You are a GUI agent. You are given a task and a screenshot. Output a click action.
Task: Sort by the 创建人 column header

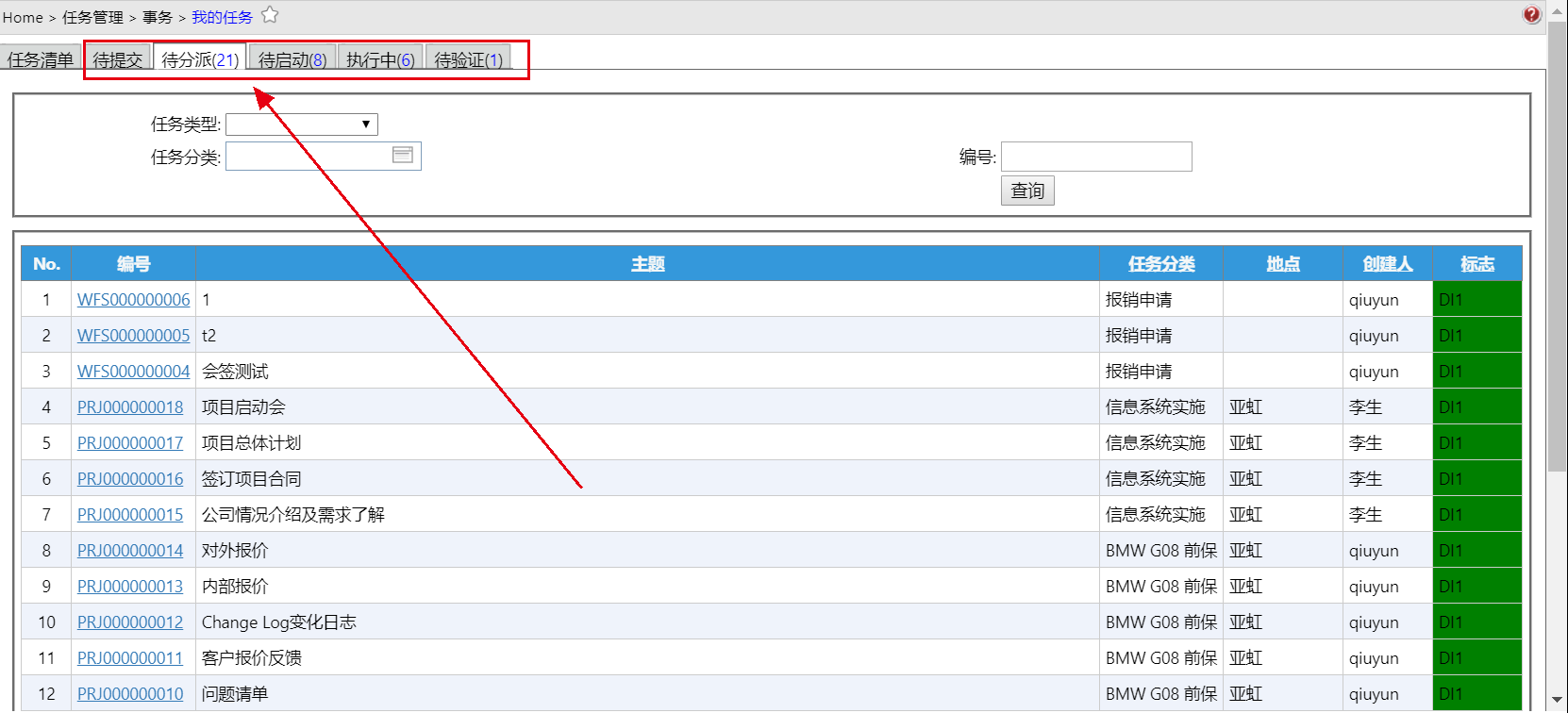[x=1388, y=264]
